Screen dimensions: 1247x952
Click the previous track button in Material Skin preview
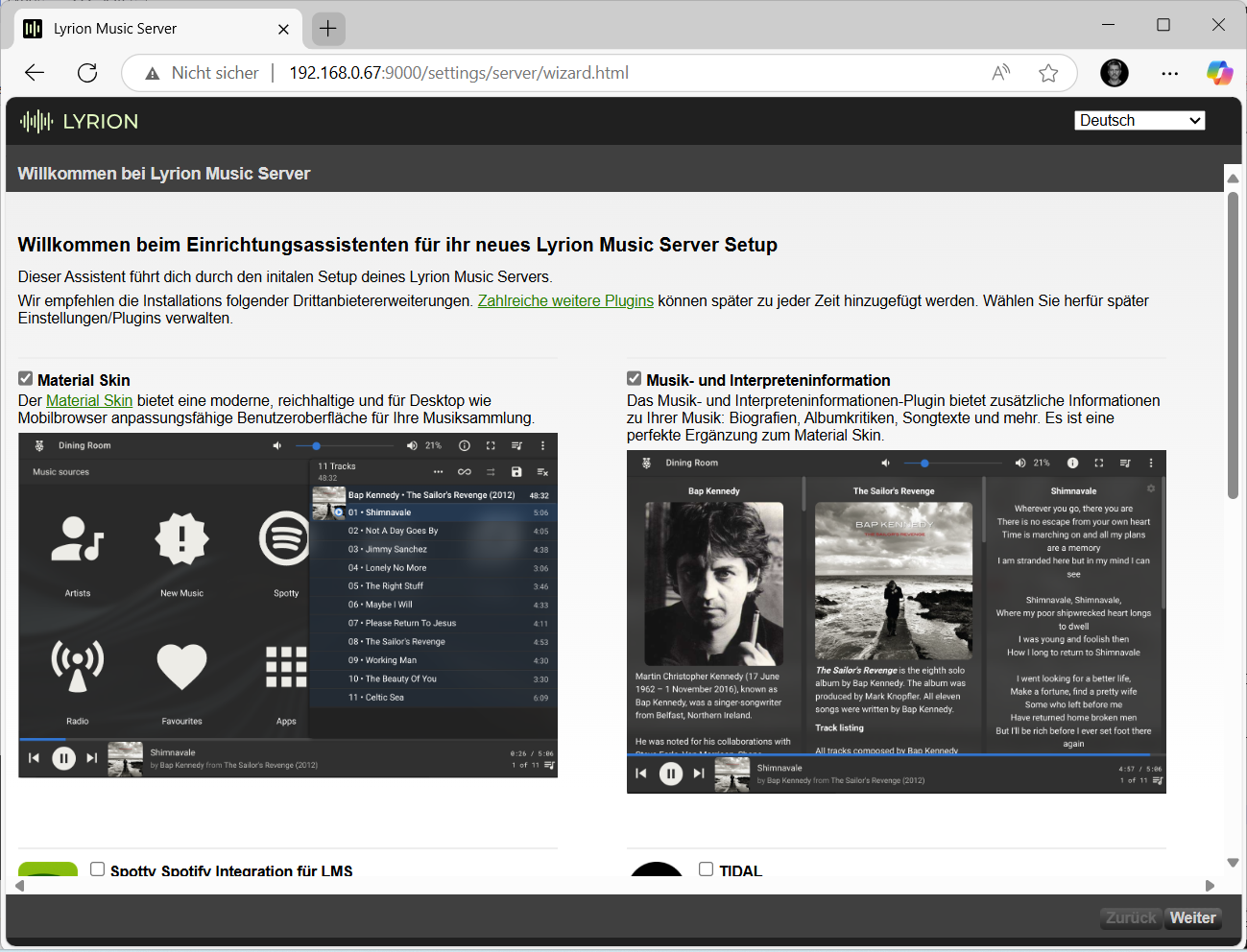[34, 758]
